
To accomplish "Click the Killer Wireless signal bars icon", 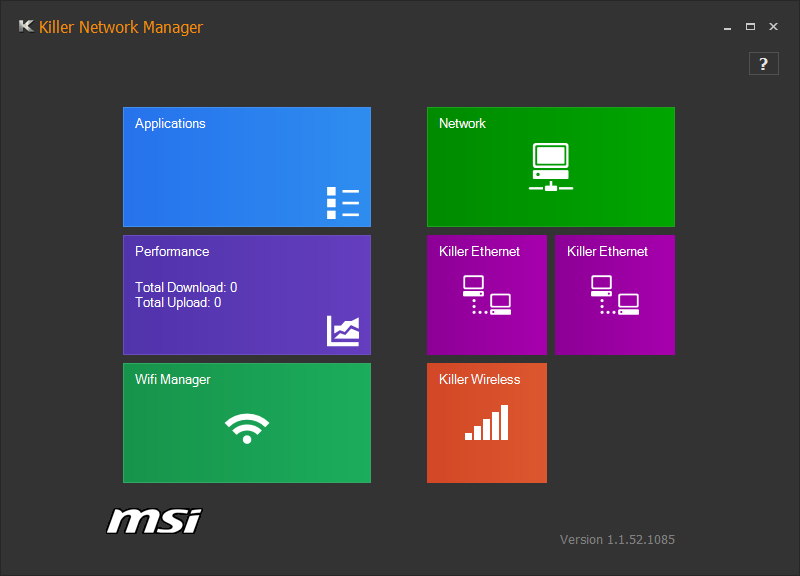I will coord(486,422).
